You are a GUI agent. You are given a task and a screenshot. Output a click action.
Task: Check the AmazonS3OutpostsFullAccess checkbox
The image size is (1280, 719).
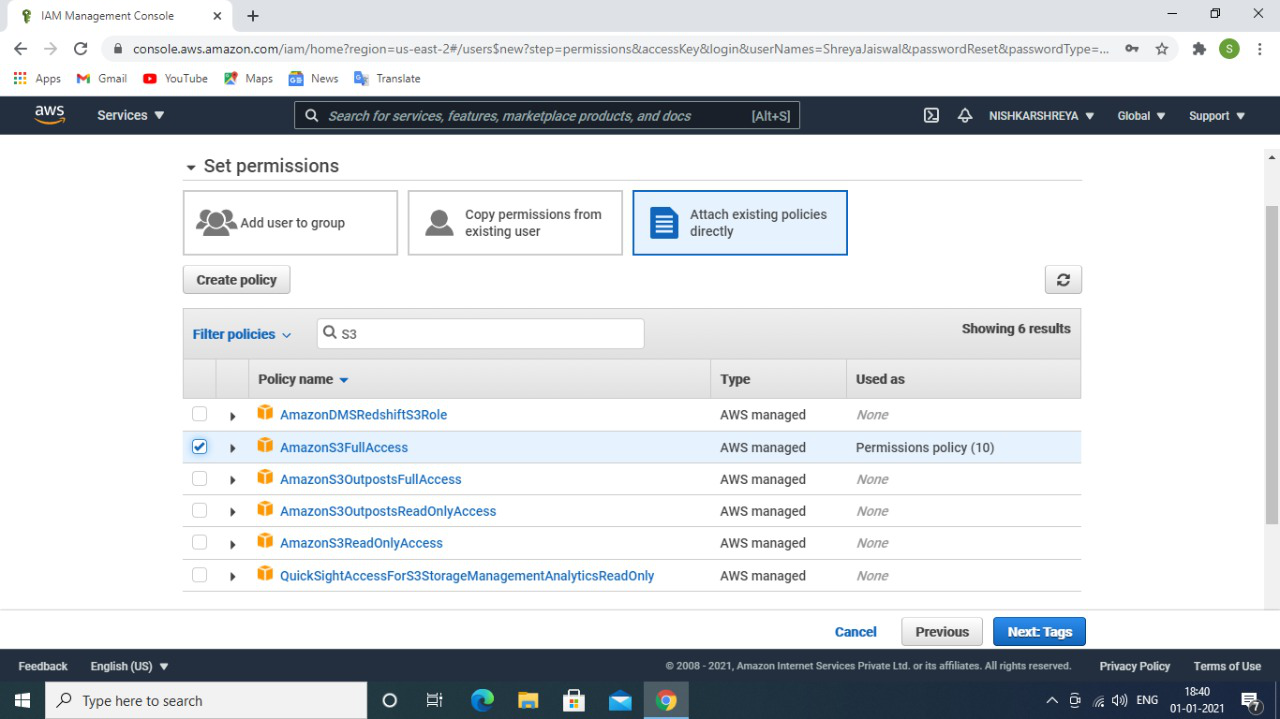(199, 479)
